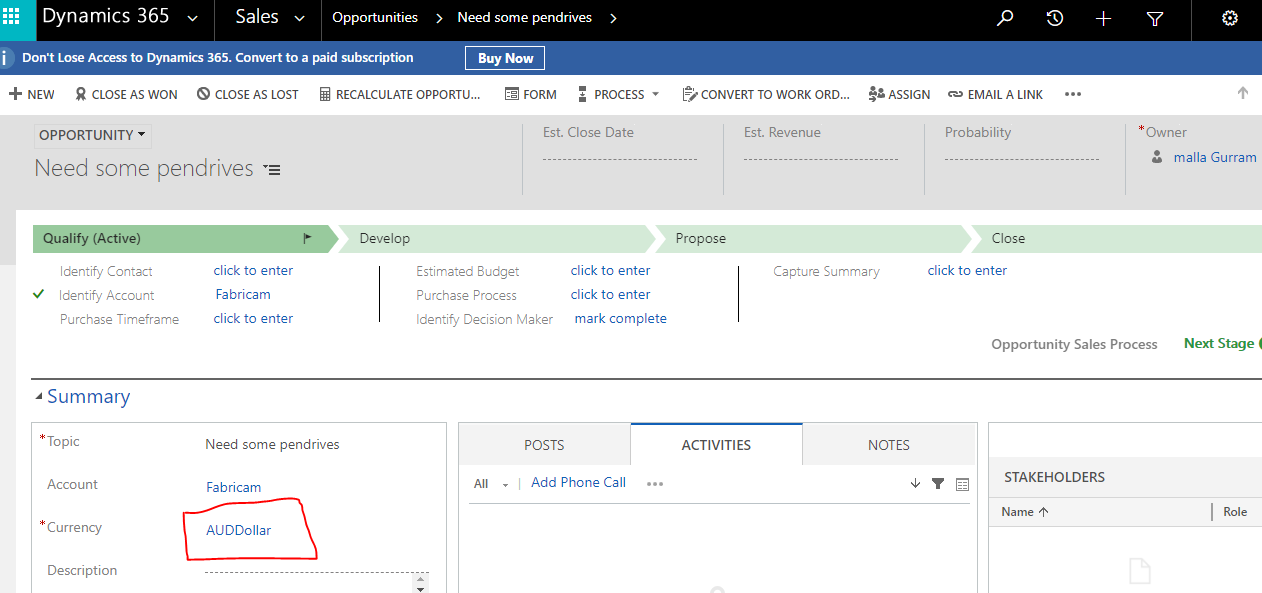Set the Qualify stage flag
The width and height of the screenshot is (1262, 593).
pos(307,238)
